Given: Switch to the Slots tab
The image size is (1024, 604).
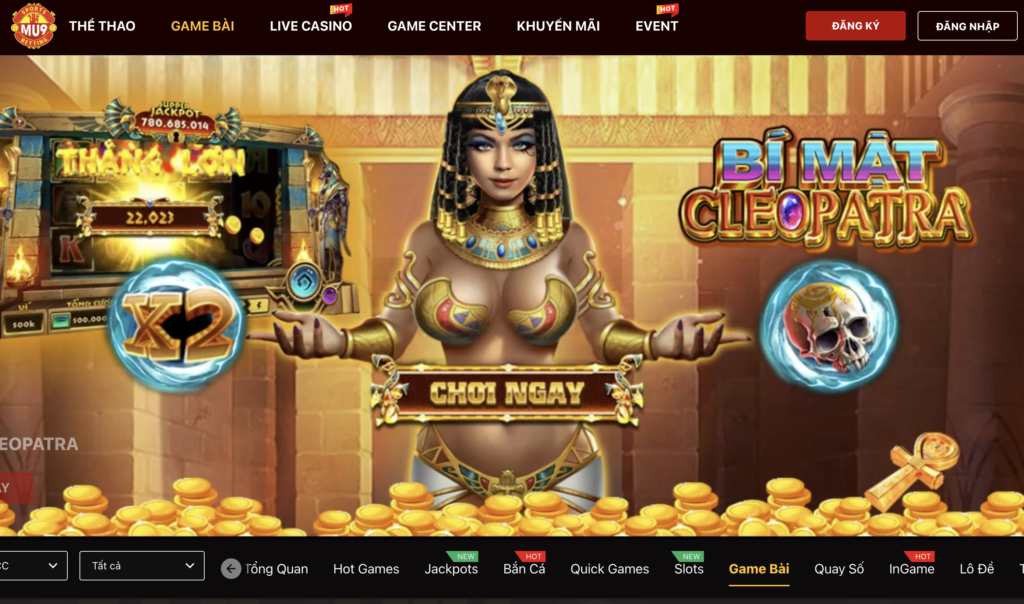Looking at the screenshot, I should click(689, 569).
